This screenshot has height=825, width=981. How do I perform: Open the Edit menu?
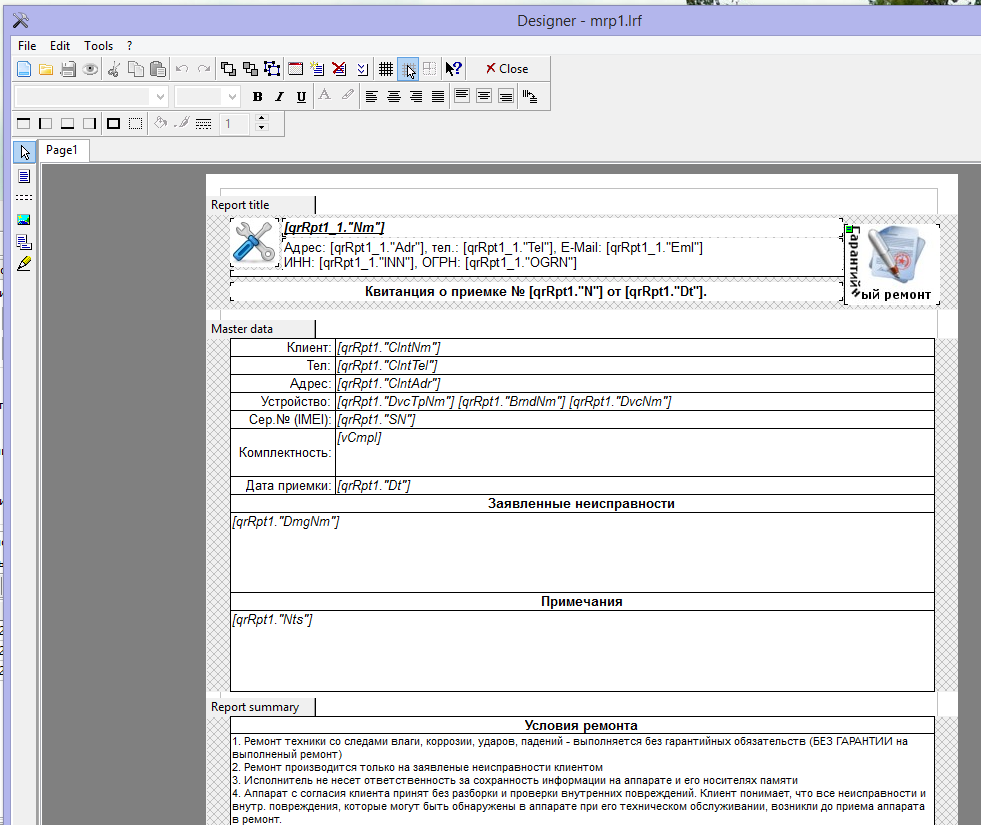point(60,46)
